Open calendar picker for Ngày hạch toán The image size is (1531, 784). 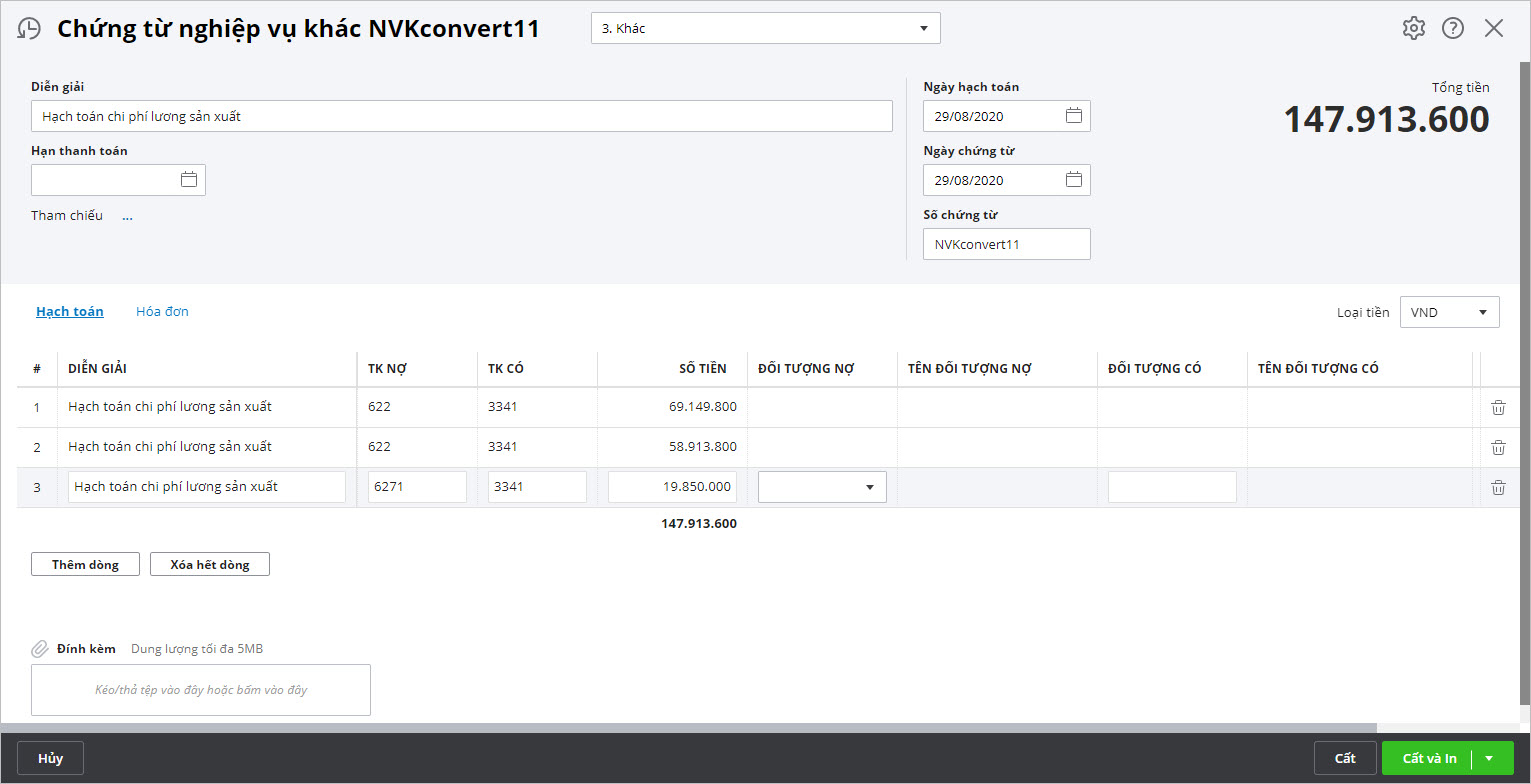(1073, 116)
